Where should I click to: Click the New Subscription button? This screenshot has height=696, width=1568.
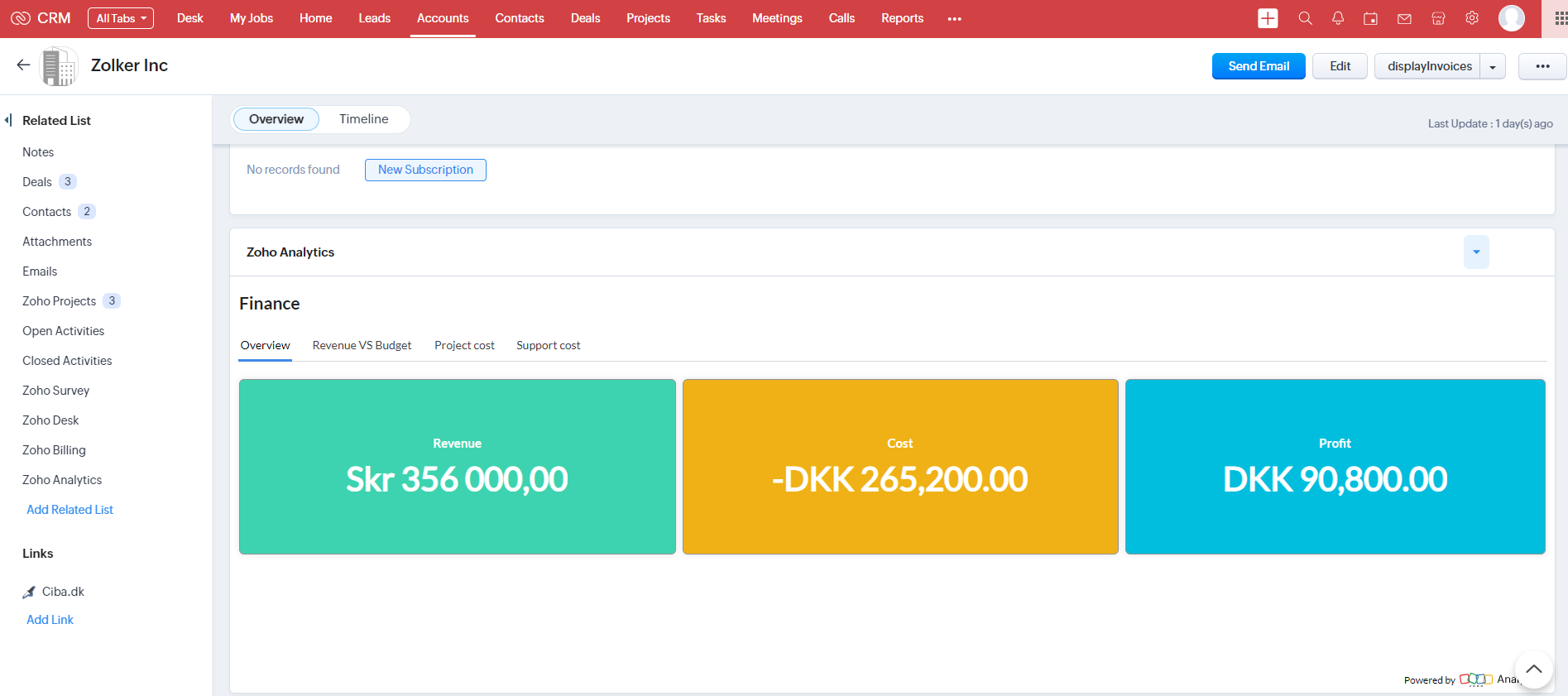pyautogui.click(x=425, y=170)
